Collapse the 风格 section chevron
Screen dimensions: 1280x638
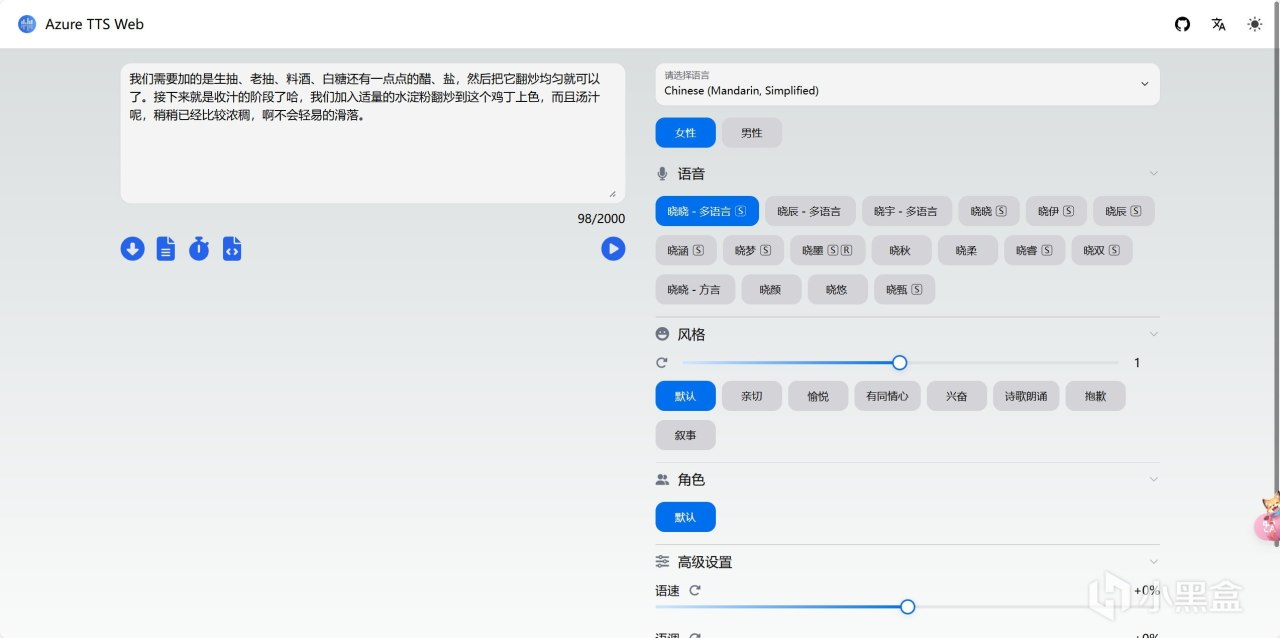tap(1153, 334)
